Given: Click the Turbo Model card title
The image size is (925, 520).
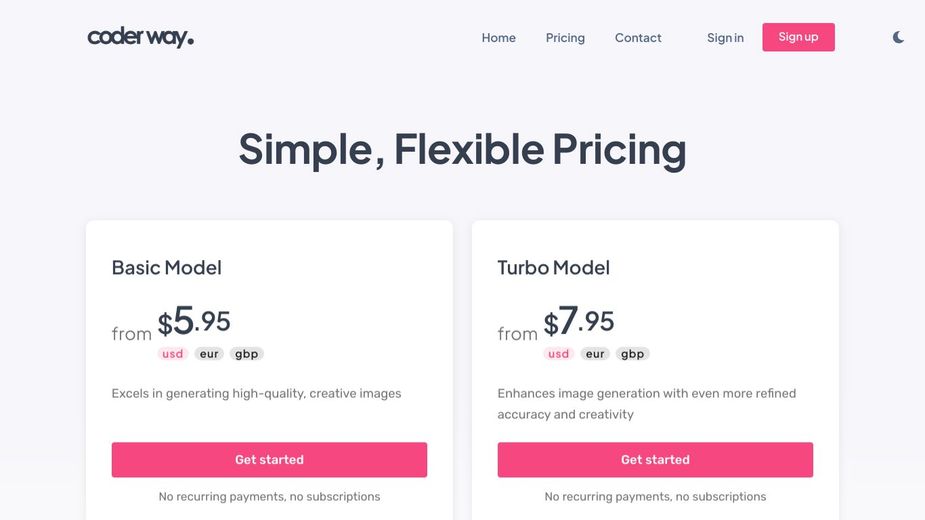Looking at the screenshot, I should point(553,267).
